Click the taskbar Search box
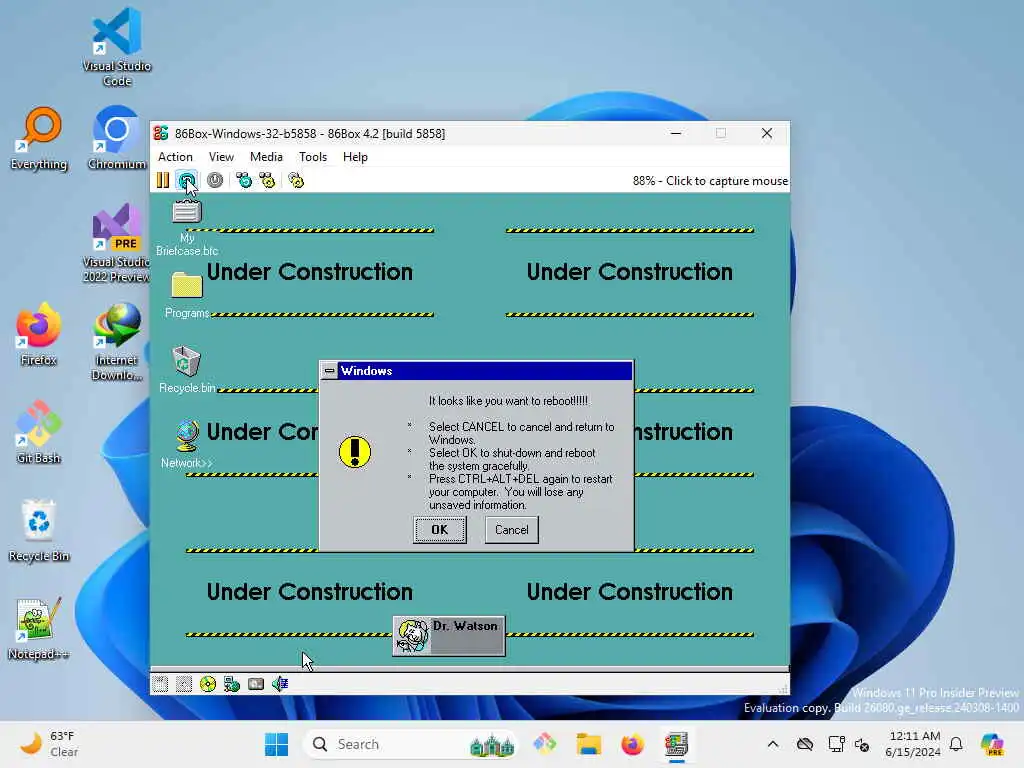The height and width of the screenshot is (768, 1024). (x=411, y=744)
